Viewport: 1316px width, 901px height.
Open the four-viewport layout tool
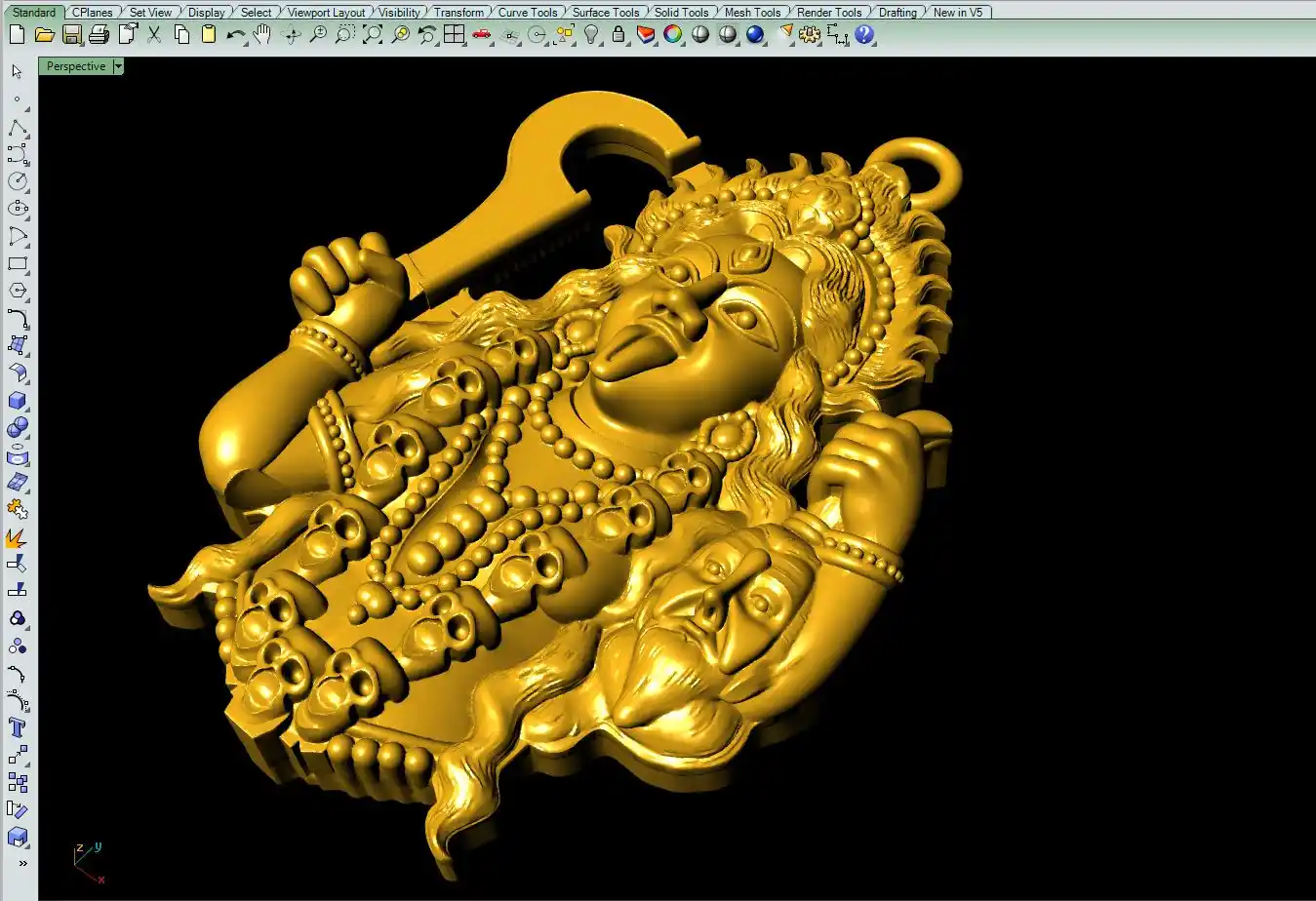tap(455, 35)
